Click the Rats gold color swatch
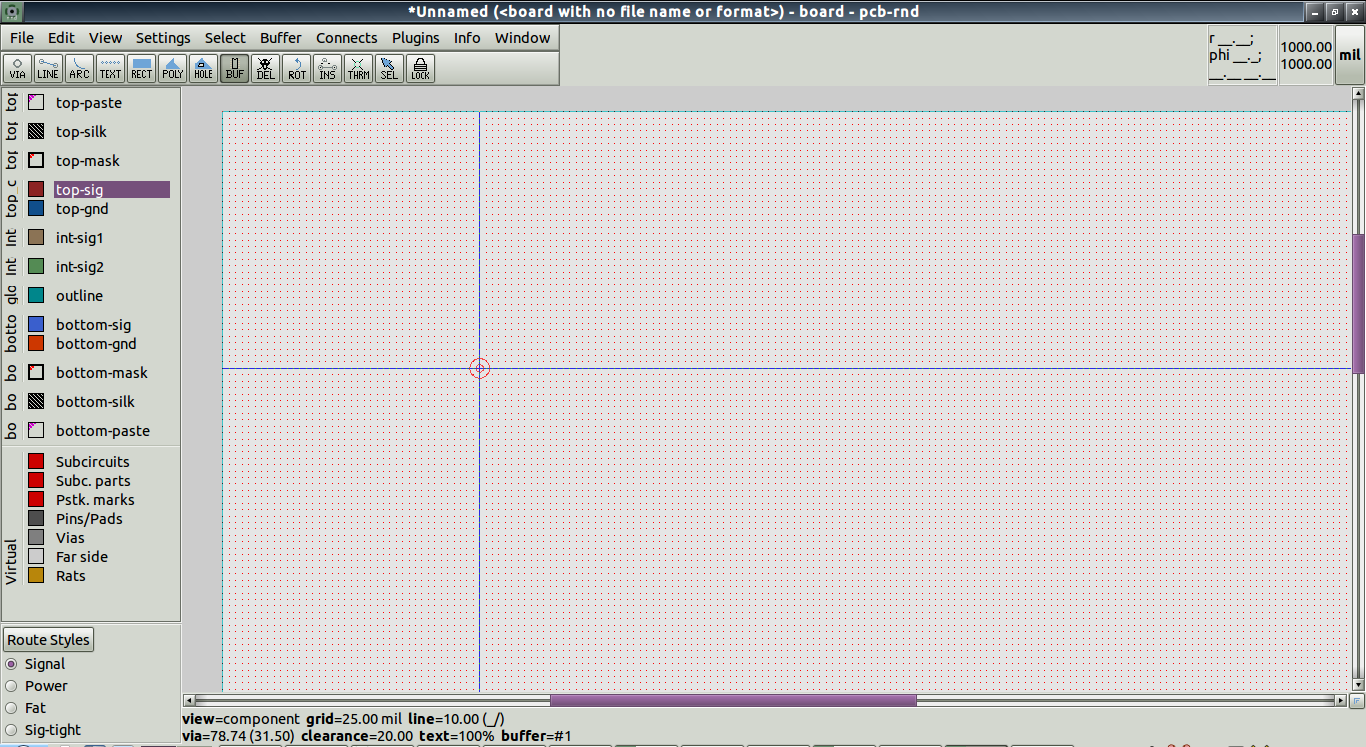This screenshot has width=1366, height=747. [36, 575]
